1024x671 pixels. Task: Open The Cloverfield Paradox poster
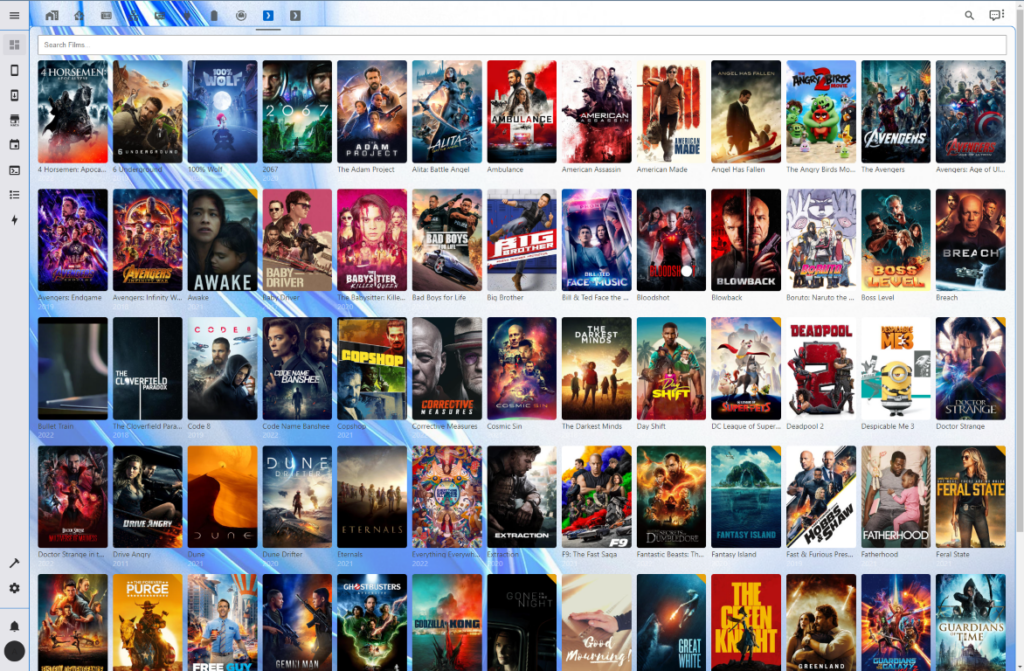point(148,368)
